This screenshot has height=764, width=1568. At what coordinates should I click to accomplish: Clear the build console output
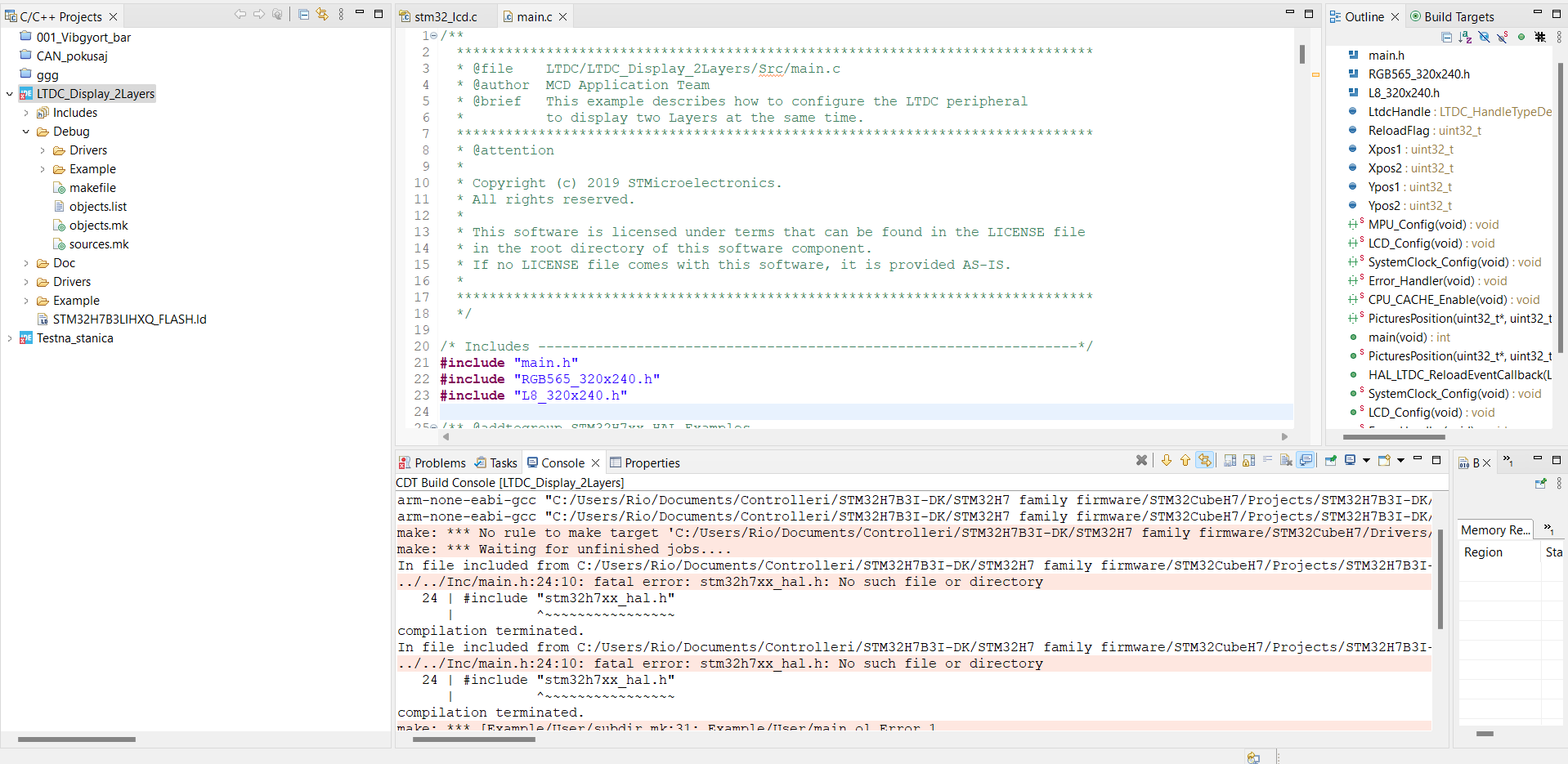click(1288, 460)
